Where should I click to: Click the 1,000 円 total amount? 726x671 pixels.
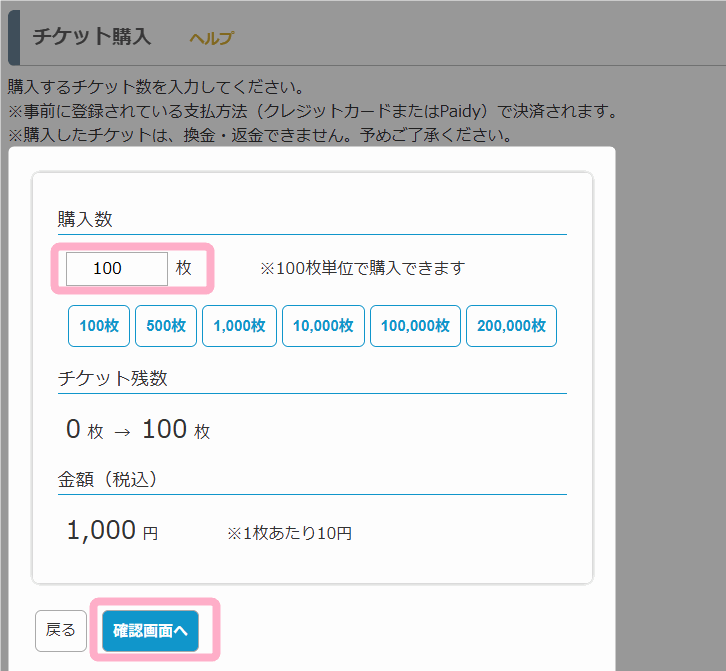113,530
